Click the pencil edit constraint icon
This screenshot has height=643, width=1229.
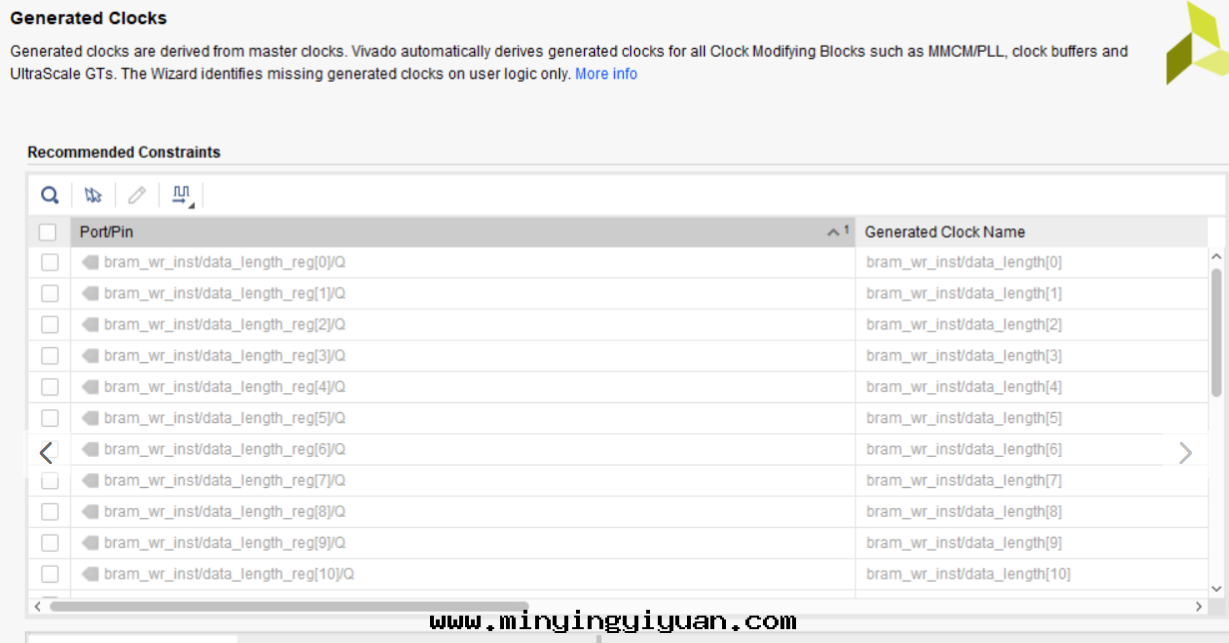point(136,195)
